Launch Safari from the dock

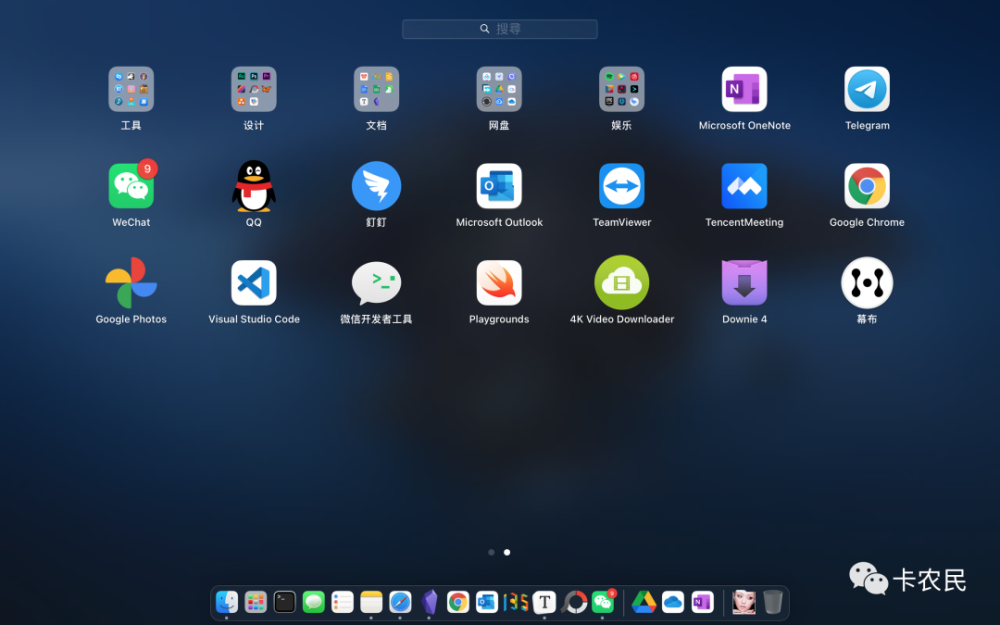(400, 602)
